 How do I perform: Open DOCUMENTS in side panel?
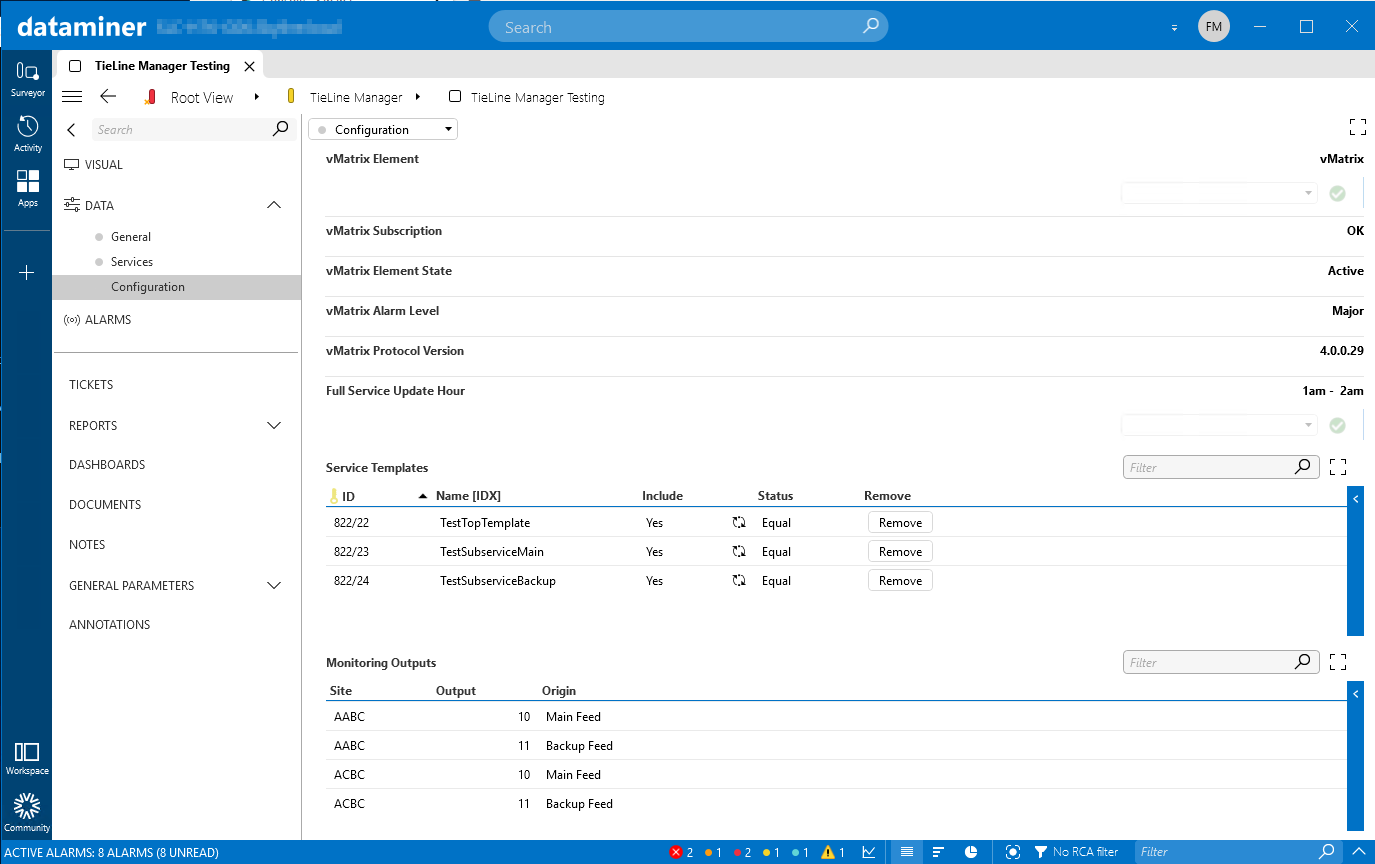105,505
